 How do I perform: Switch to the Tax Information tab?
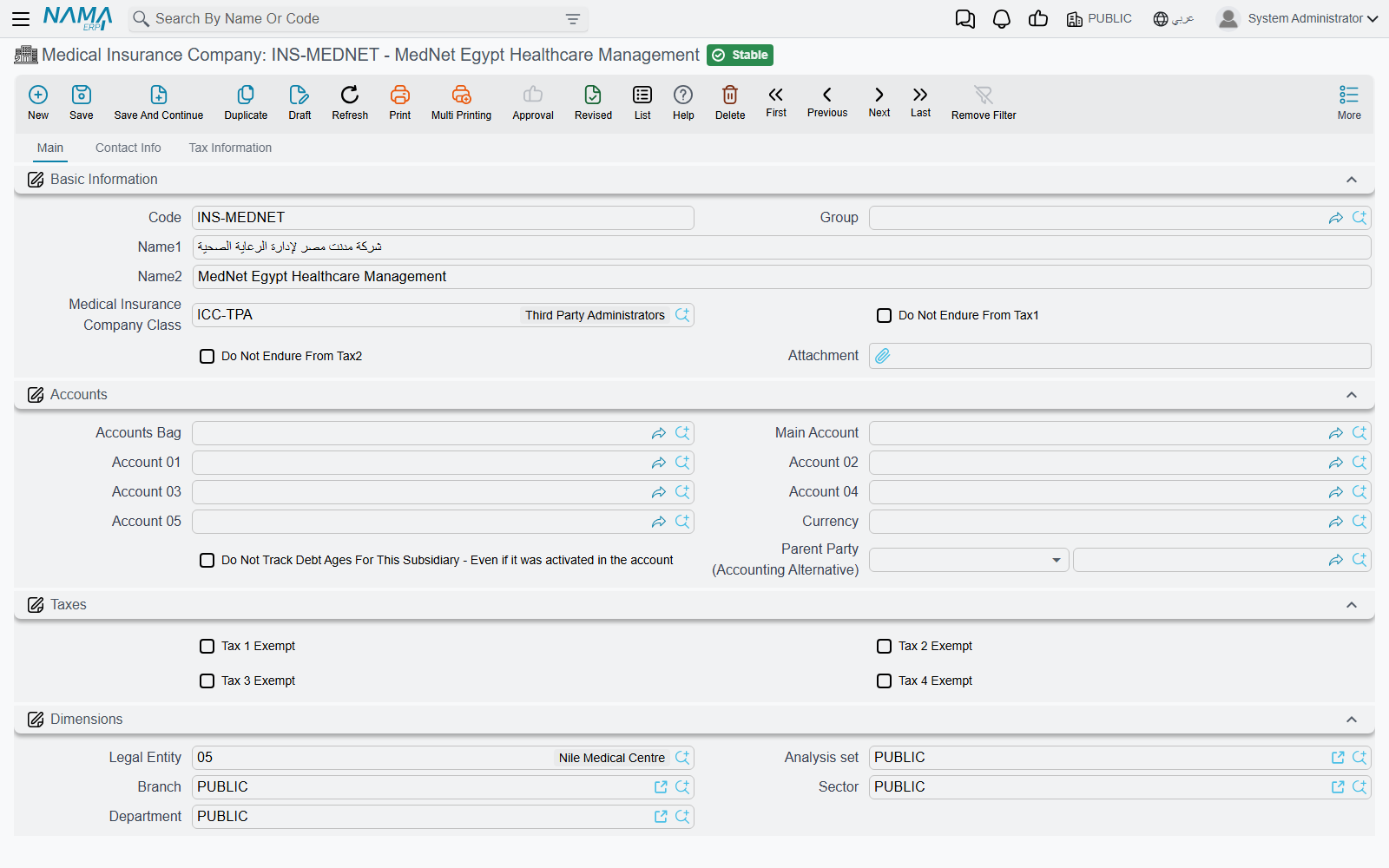230,148
